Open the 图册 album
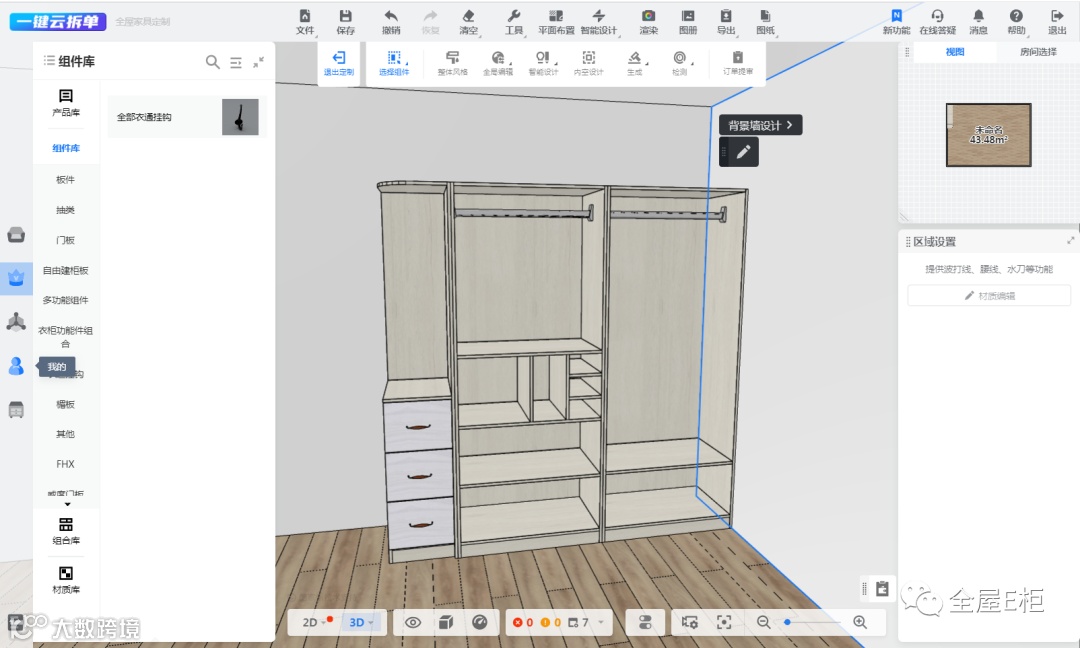The height and width of the screenshot is (648, 1080). [x=687, y=22]
